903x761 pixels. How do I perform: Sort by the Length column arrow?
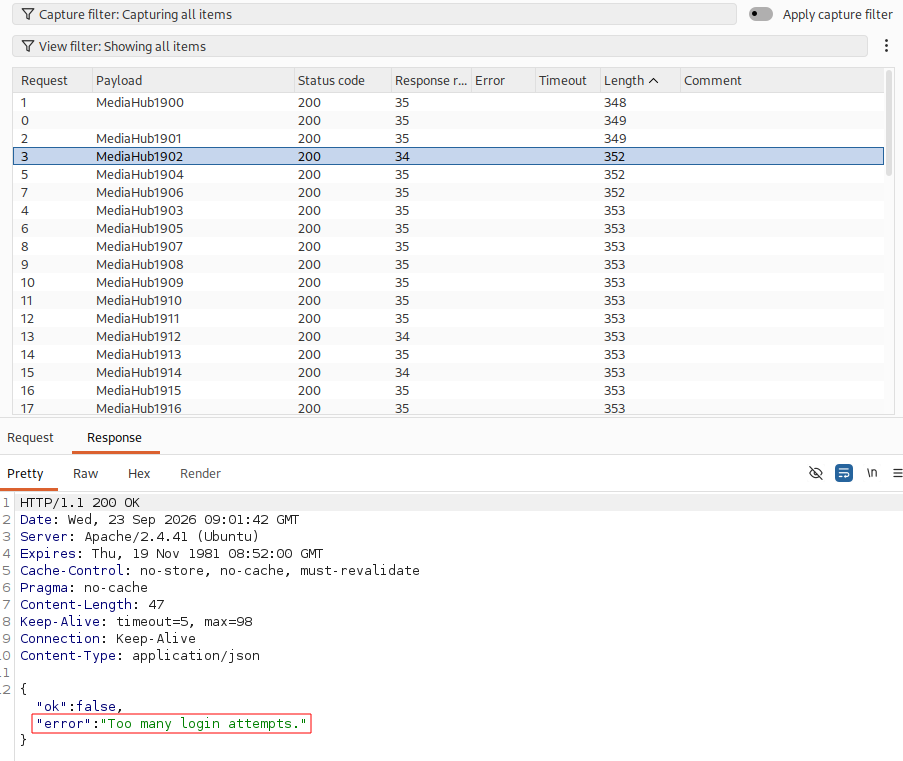[x=654, y=81]
